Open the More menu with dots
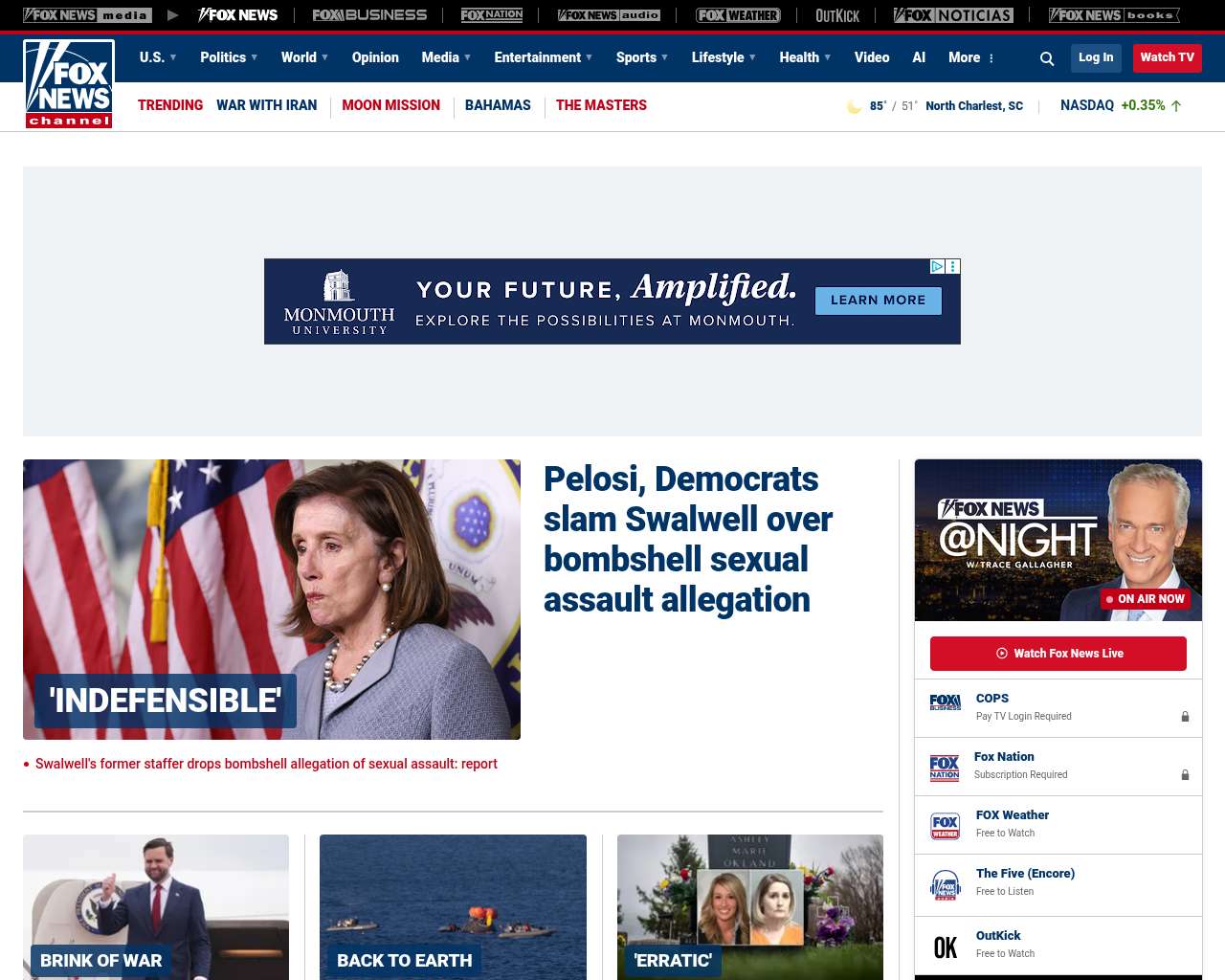 point(971,57)
